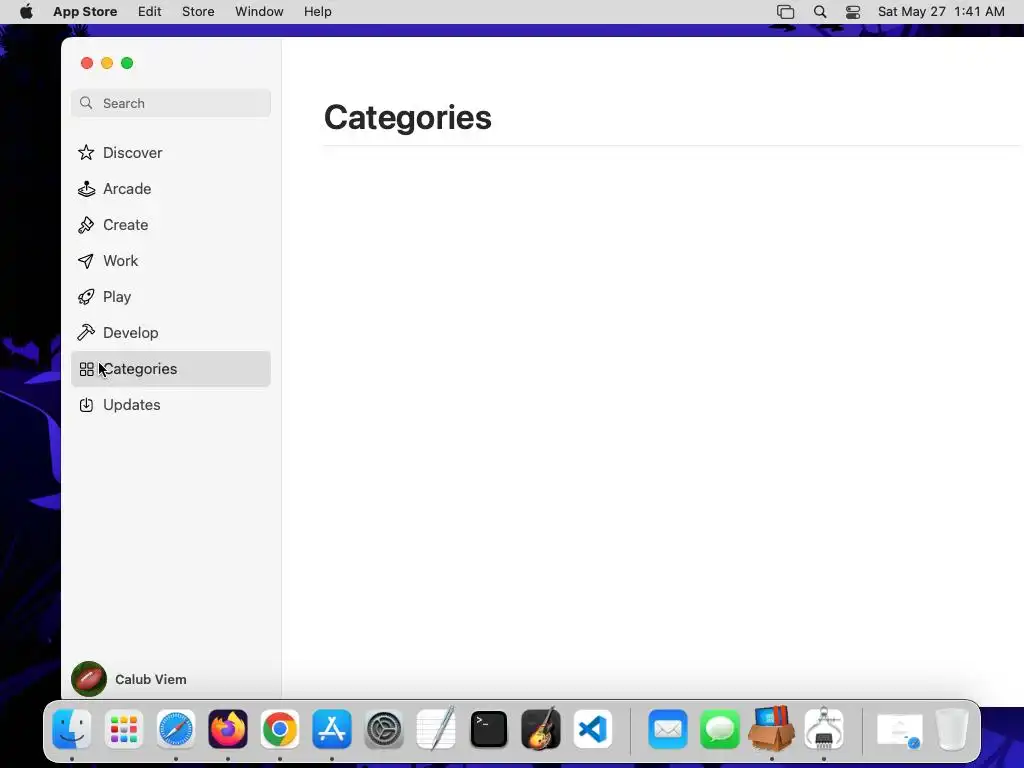Go to the Discover page
Image resolution: width=1024 pixels, height=768 pixels.
[170, 153]
